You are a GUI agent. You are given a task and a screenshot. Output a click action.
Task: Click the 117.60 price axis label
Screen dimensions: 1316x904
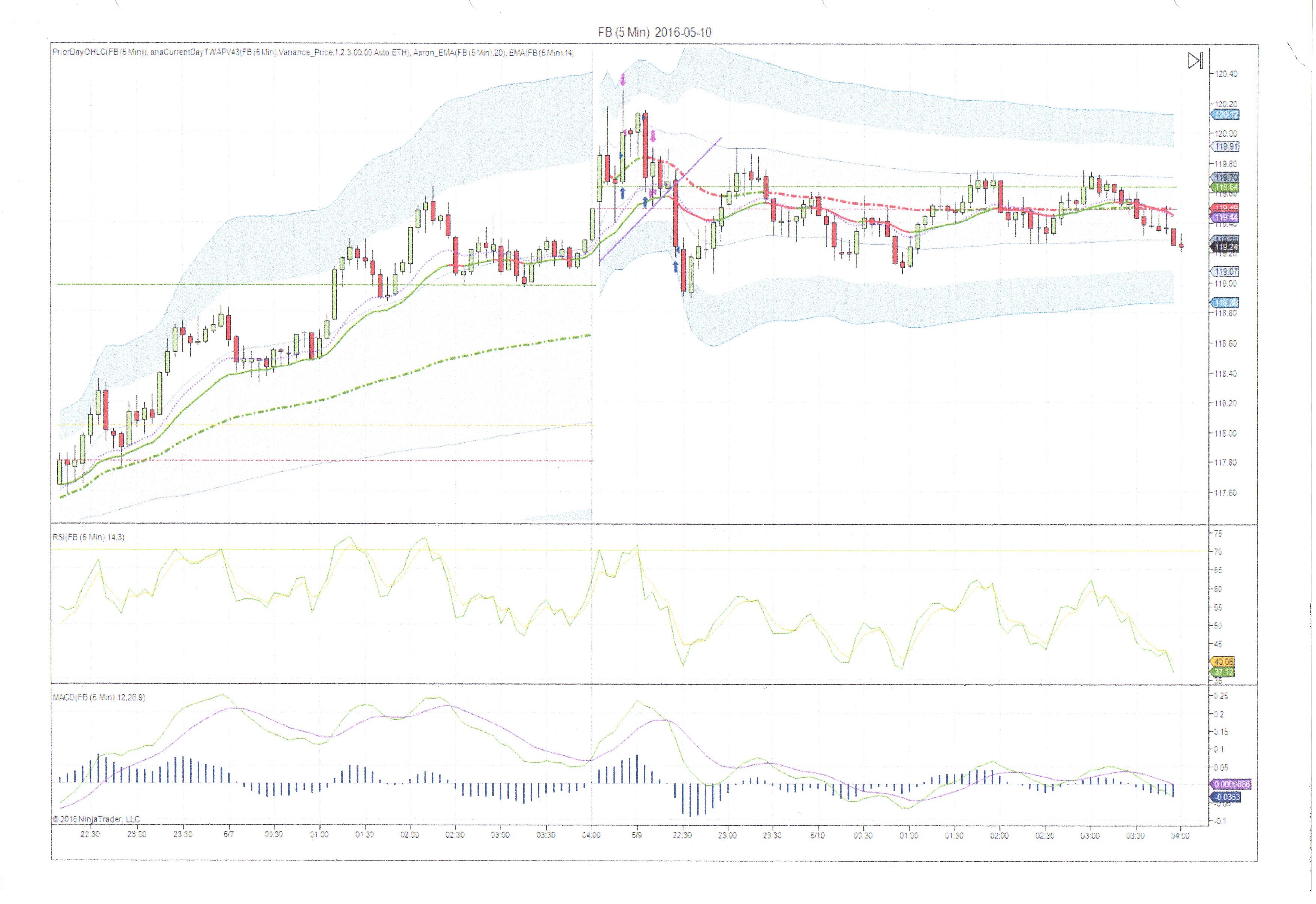pyautogui.click(x=1226, y=493)
